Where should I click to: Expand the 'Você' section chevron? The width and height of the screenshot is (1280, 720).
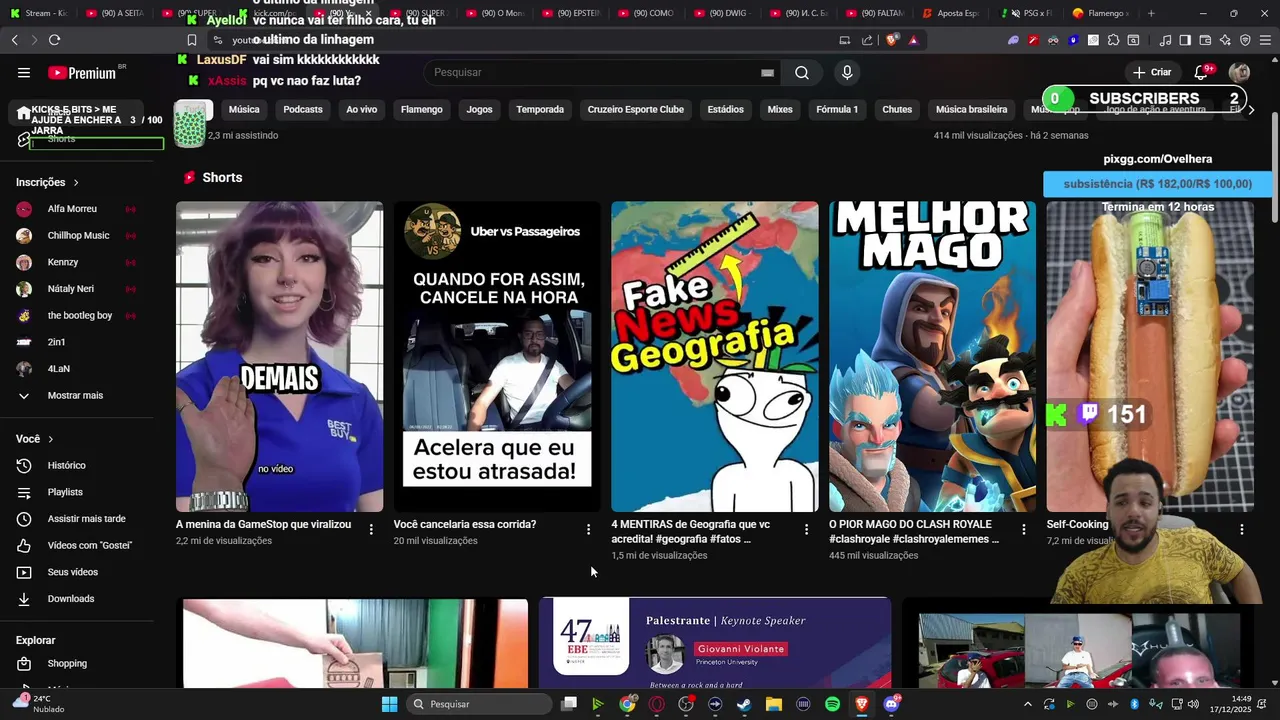pyautogui.click(x=51, y=440)
